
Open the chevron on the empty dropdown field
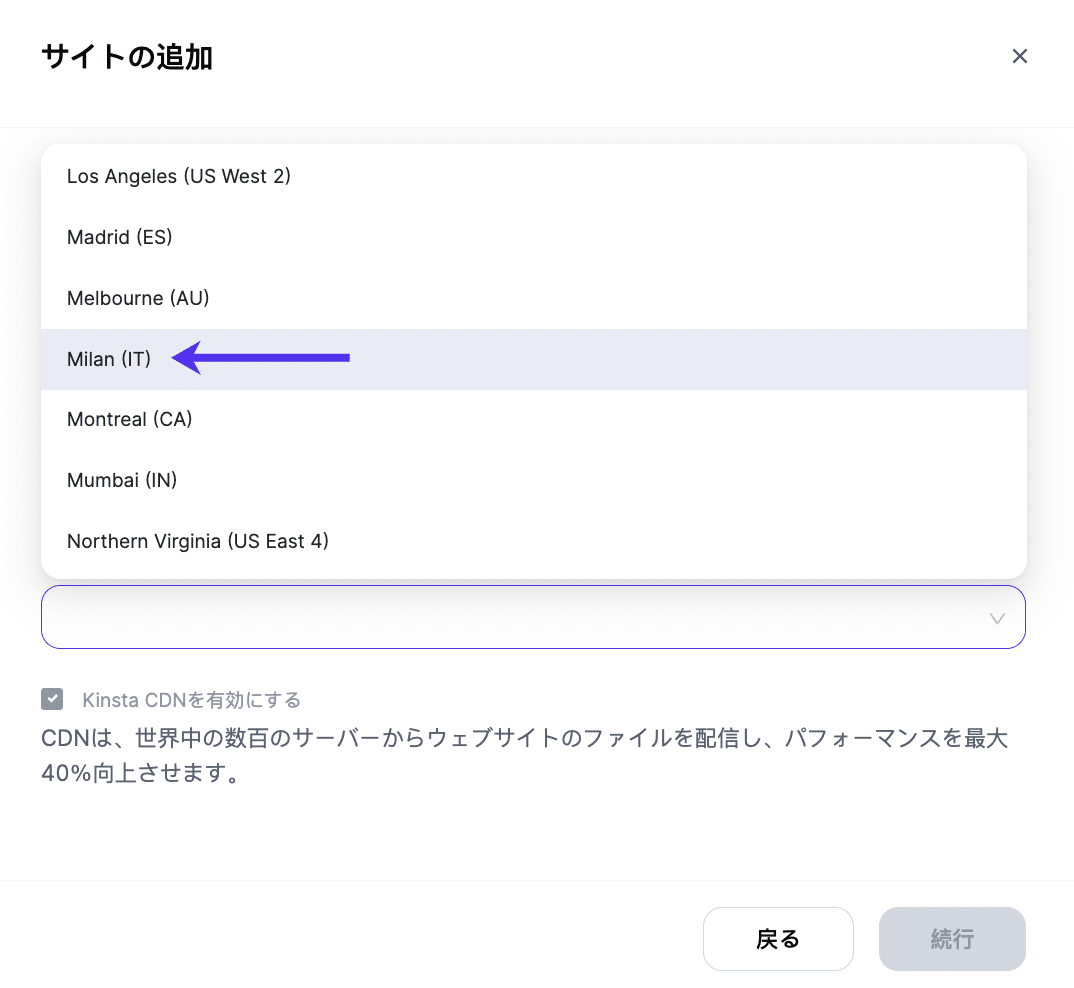click(x=996, y=618)
